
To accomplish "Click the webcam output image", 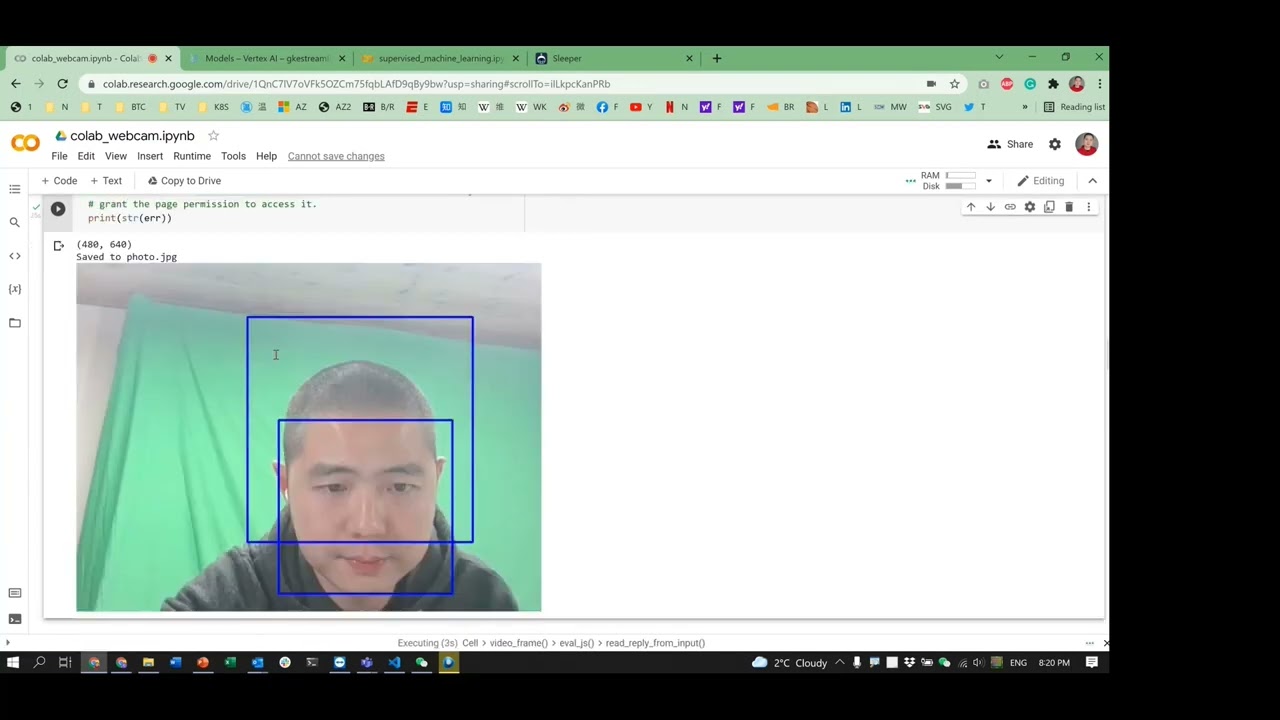I will 309,437.
